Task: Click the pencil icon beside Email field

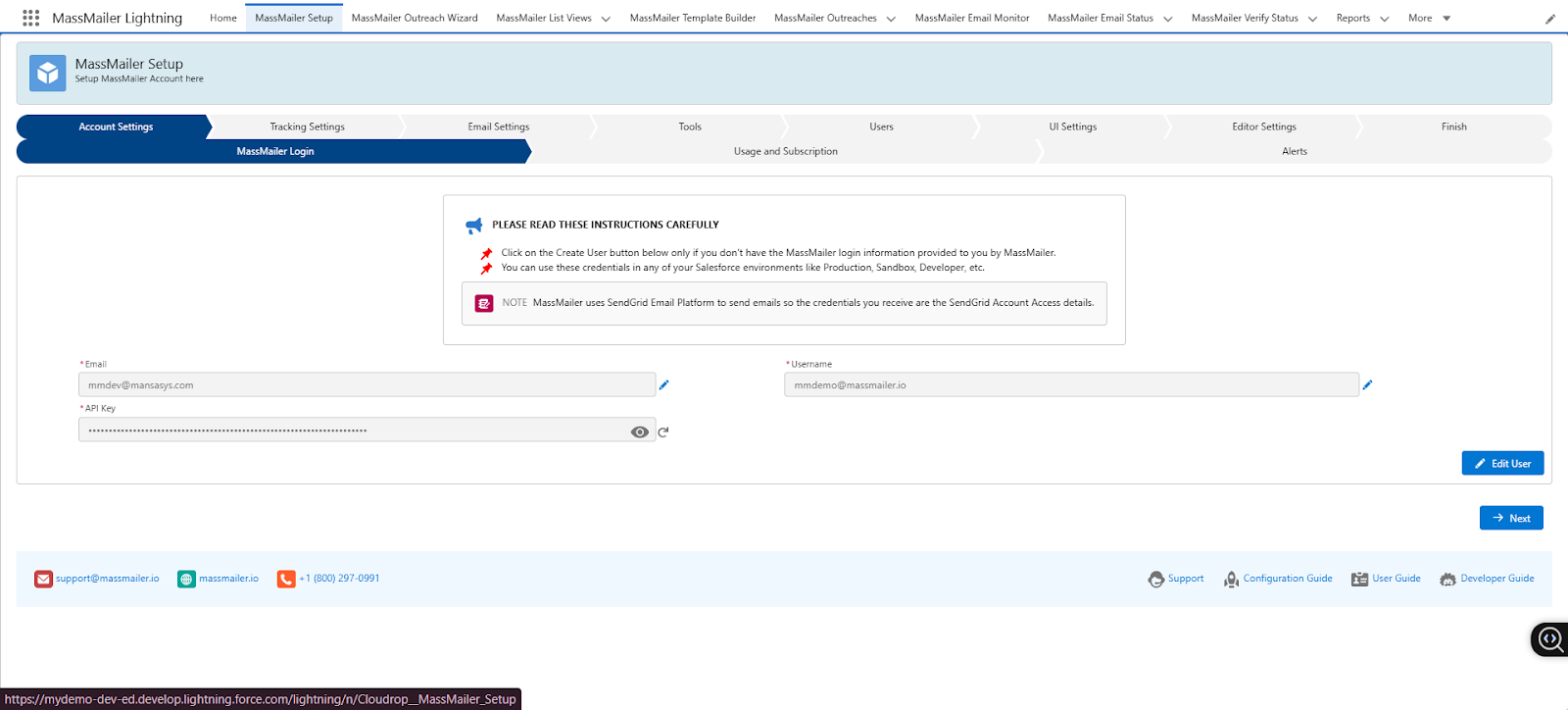Action: [x=663, y=385]
